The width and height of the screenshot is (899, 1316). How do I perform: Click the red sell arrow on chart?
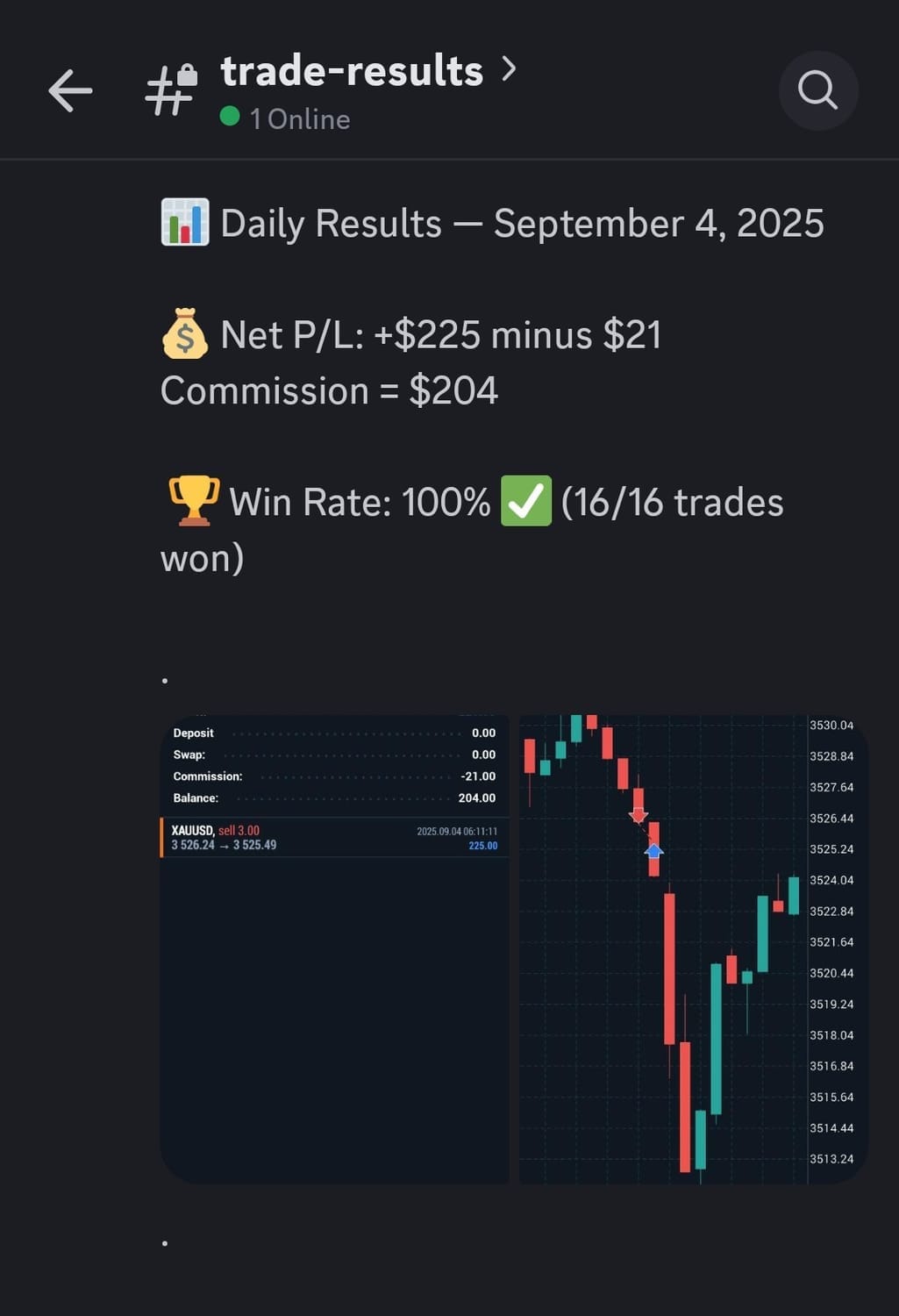639,816
